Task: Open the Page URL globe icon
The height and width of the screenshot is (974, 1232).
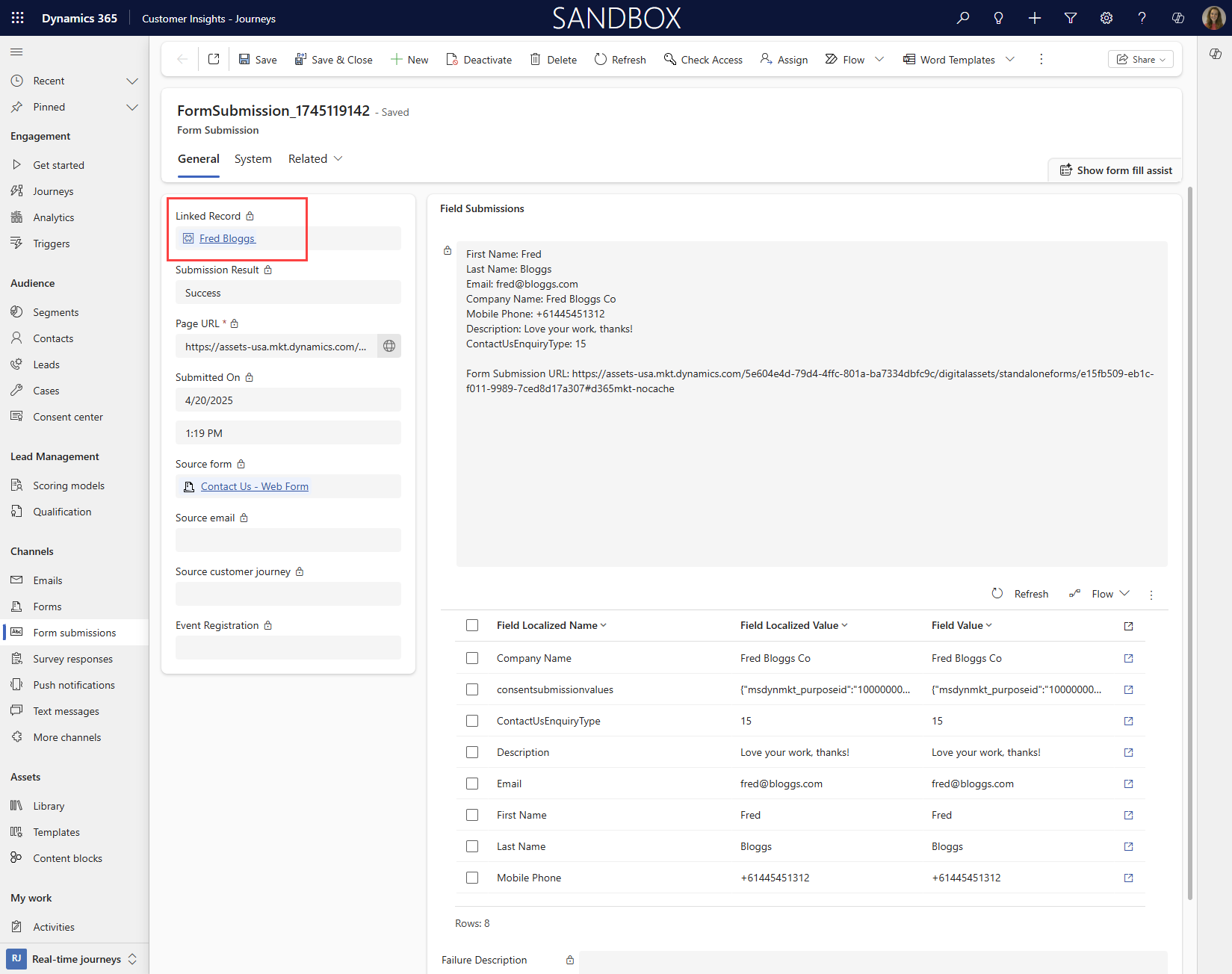Action: click(389, 346)
